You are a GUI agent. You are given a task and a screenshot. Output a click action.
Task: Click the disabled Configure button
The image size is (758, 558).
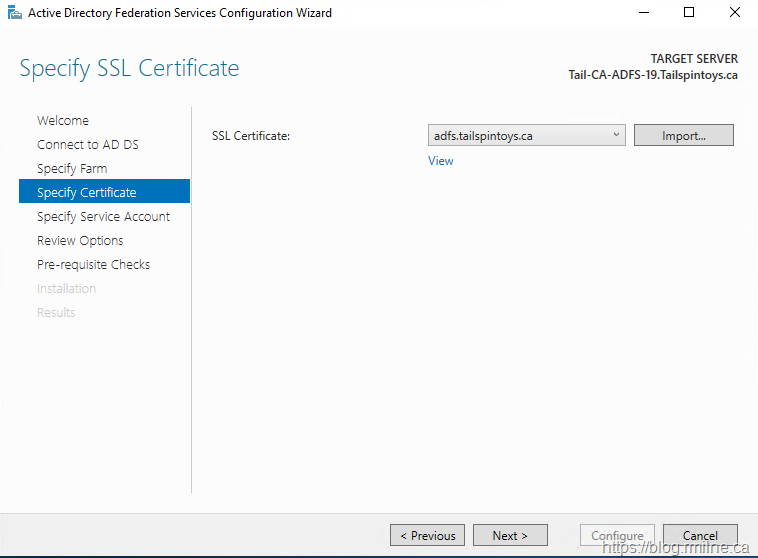click(618, 536)
